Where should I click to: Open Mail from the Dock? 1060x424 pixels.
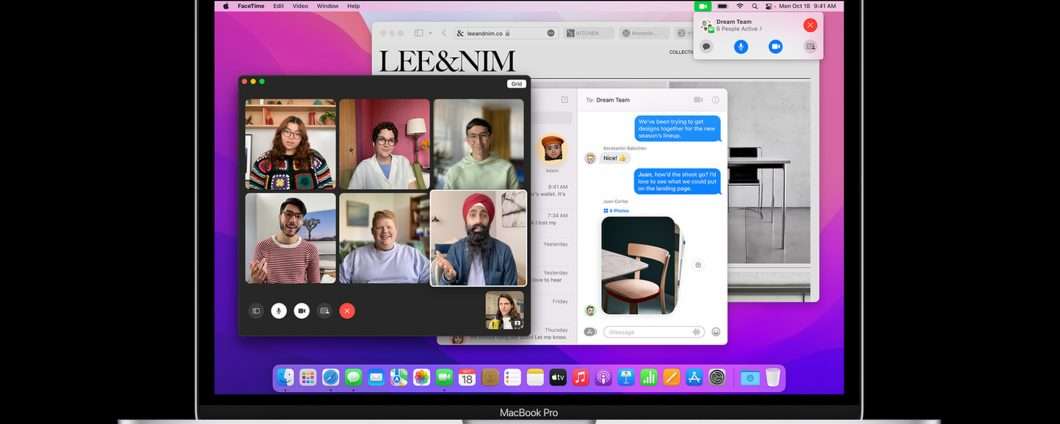(x=377, y=377)
